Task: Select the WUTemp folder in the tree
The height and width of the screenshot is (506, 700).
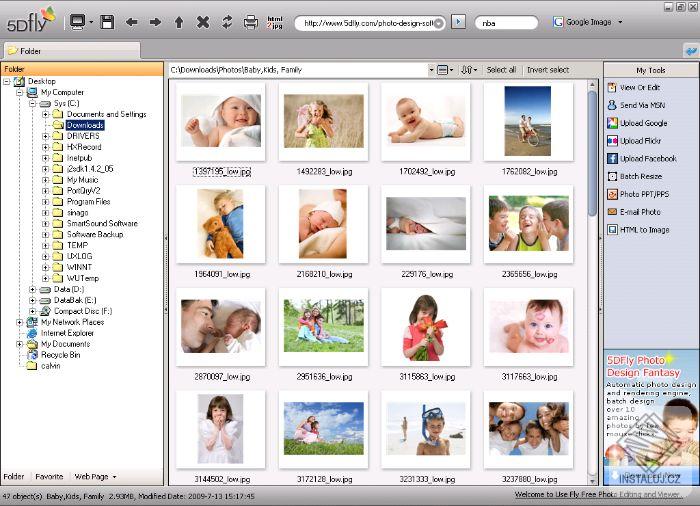Action: coord(83,278)
